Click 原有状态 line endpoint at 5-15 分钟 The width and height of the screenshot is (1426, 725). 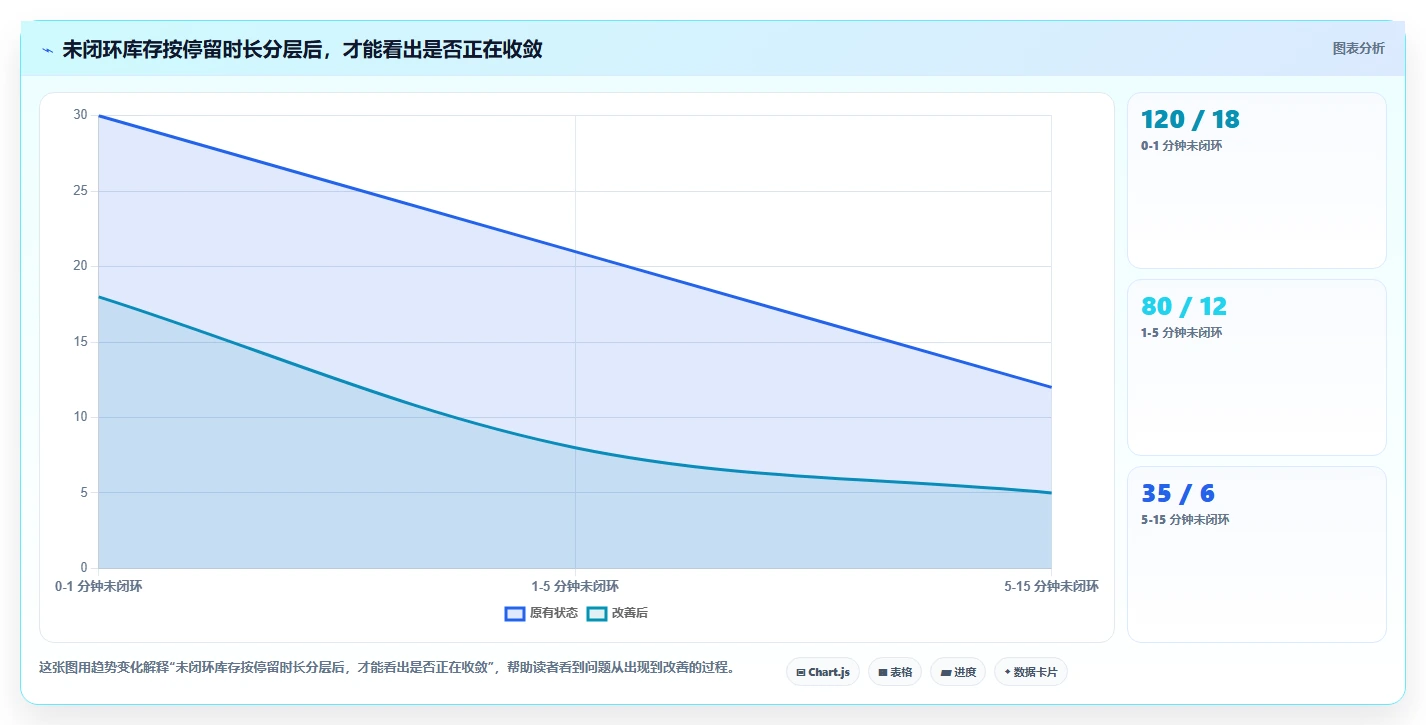(x=1051, y=387)
